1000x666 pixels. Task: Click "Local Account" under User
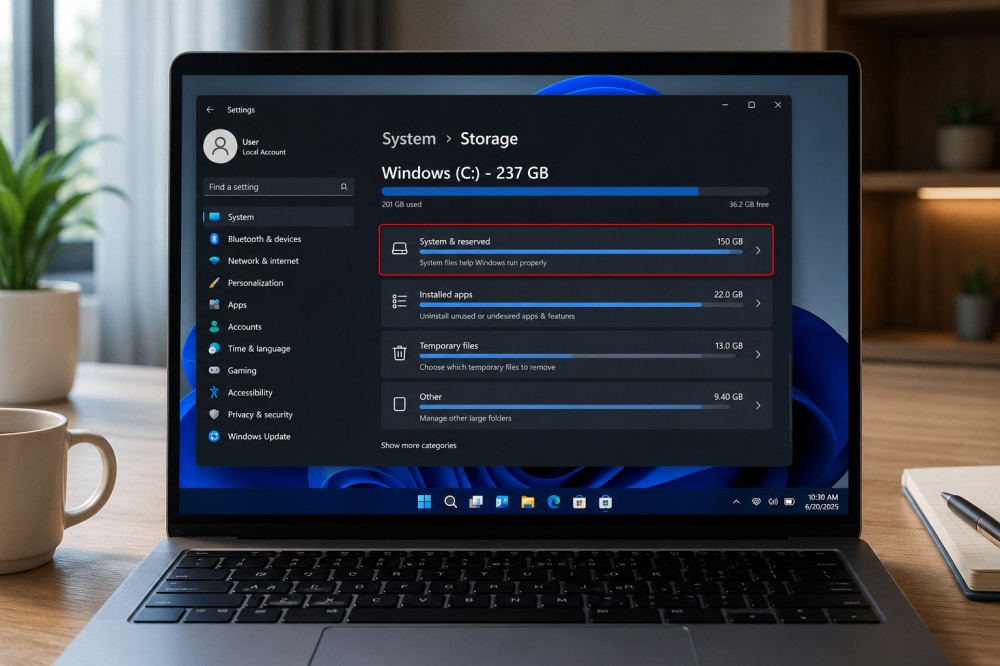(x=264, y=152)
